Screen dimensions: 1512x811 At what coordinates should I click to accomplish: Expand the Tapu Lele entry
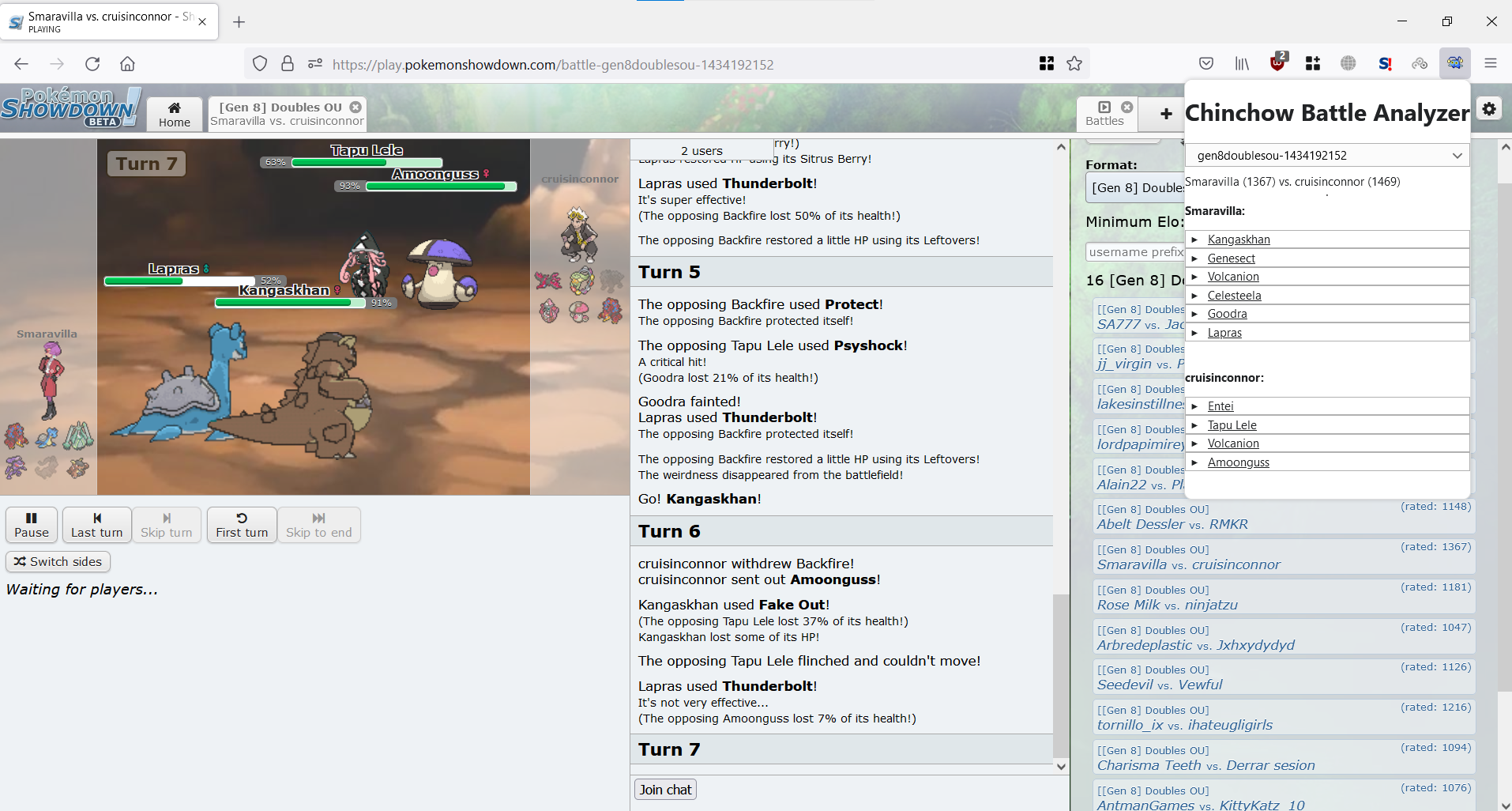point(1327,425)
